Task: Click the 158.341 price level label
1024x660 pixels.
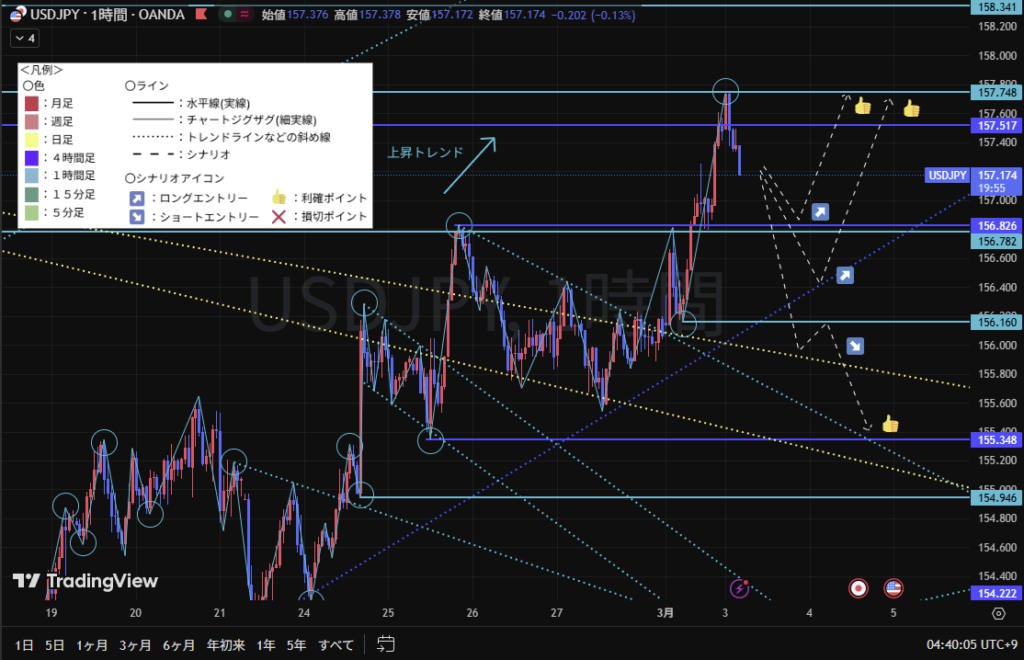Action: pyautogui.click(x=997, y=7)
